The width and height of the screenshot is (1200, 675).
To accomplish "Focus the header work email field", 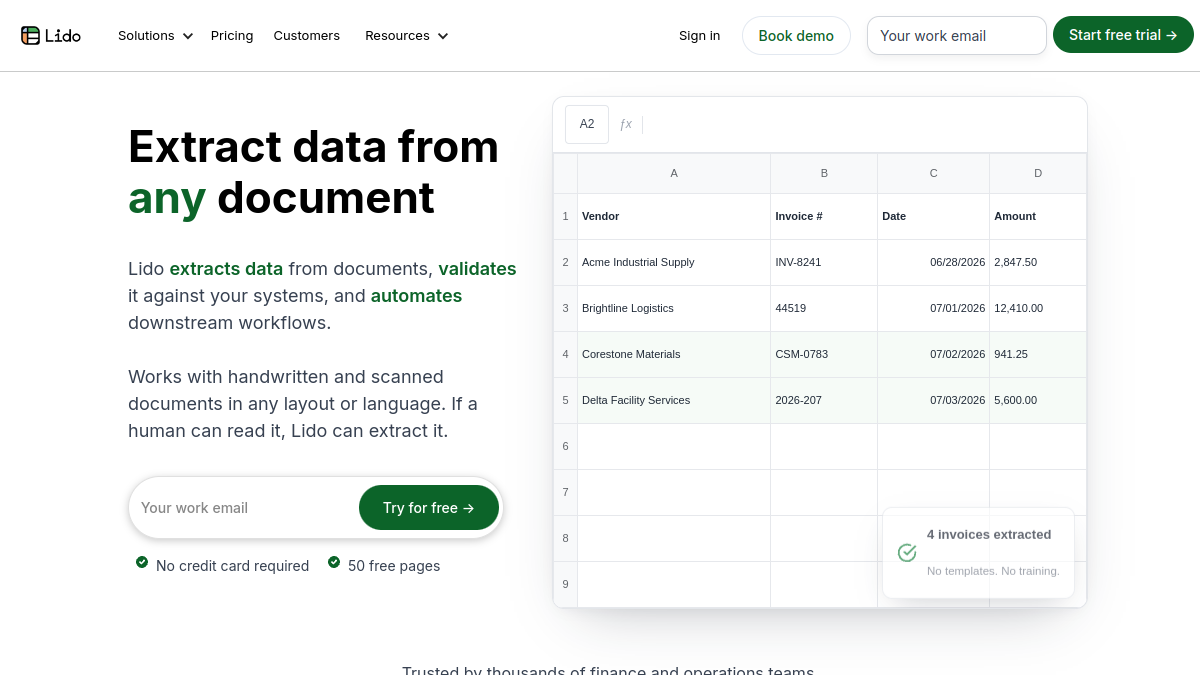I will point(957,35).
